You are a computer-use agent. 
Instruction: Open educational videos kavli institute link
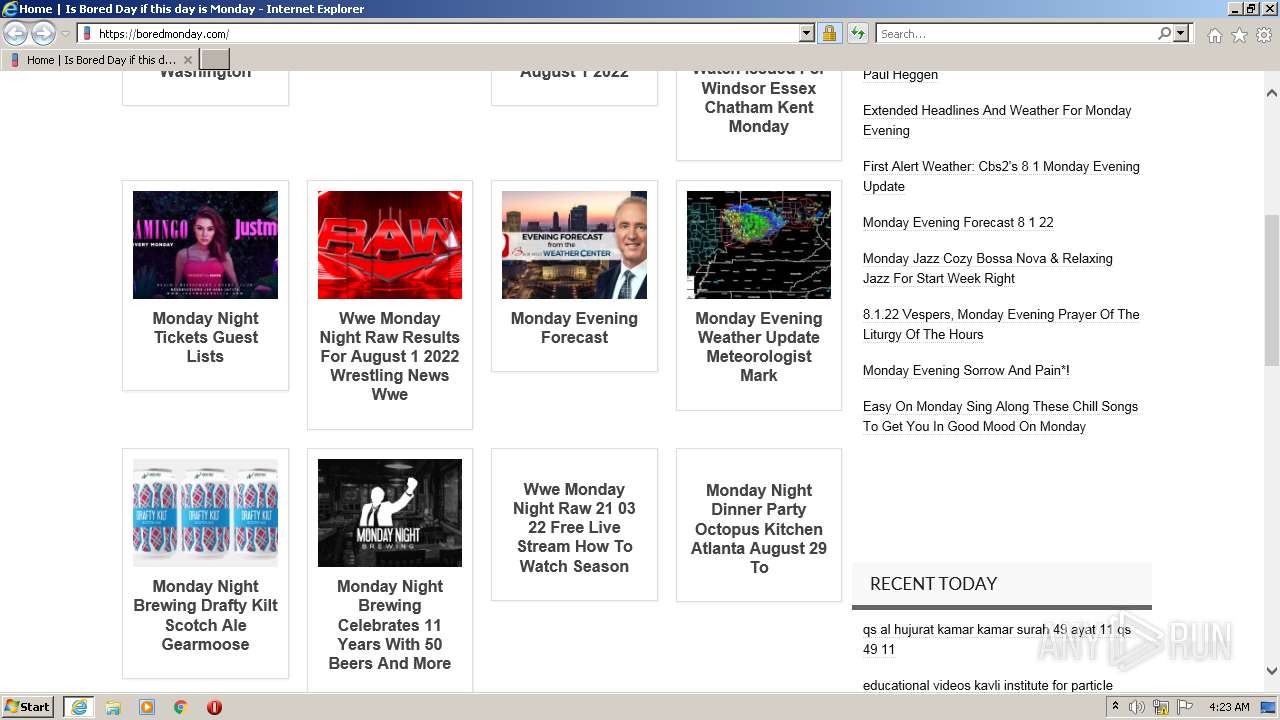(x=988, y=686)
